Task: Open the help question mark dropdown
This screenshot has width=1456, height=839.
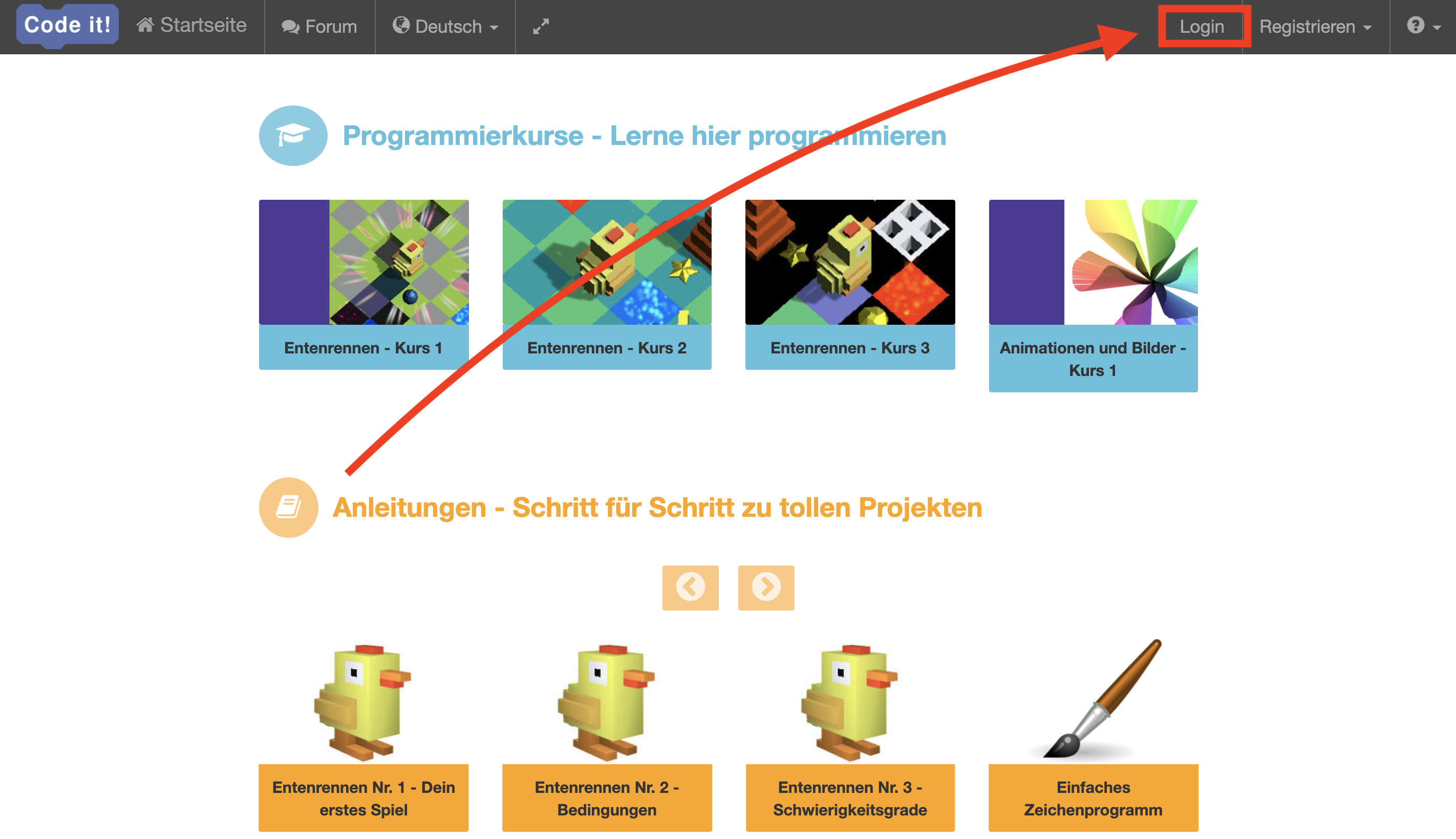Action: click(1423, 26)
